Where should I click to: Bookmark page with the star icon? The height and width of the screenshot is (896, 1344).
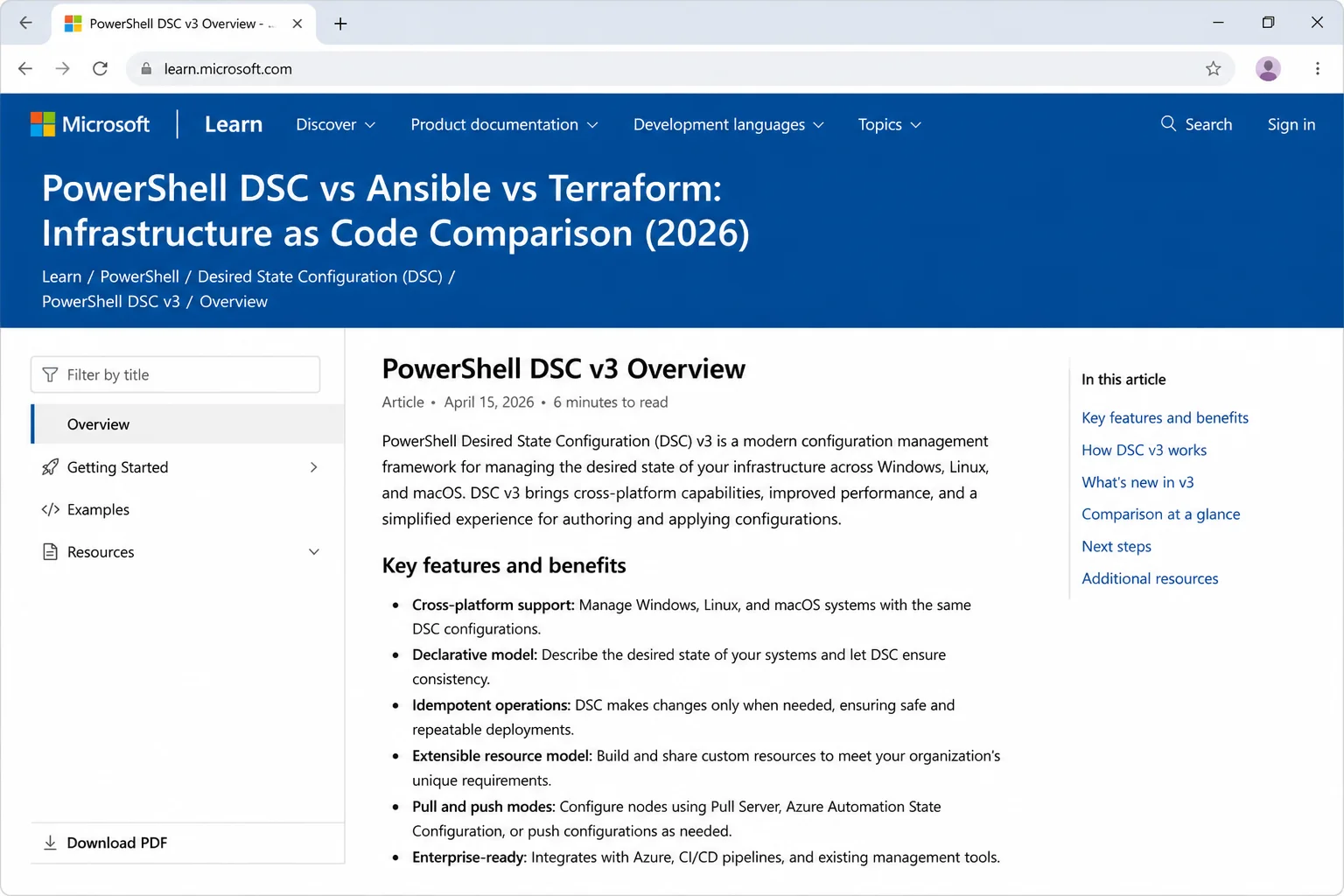tap(1213, 68)
